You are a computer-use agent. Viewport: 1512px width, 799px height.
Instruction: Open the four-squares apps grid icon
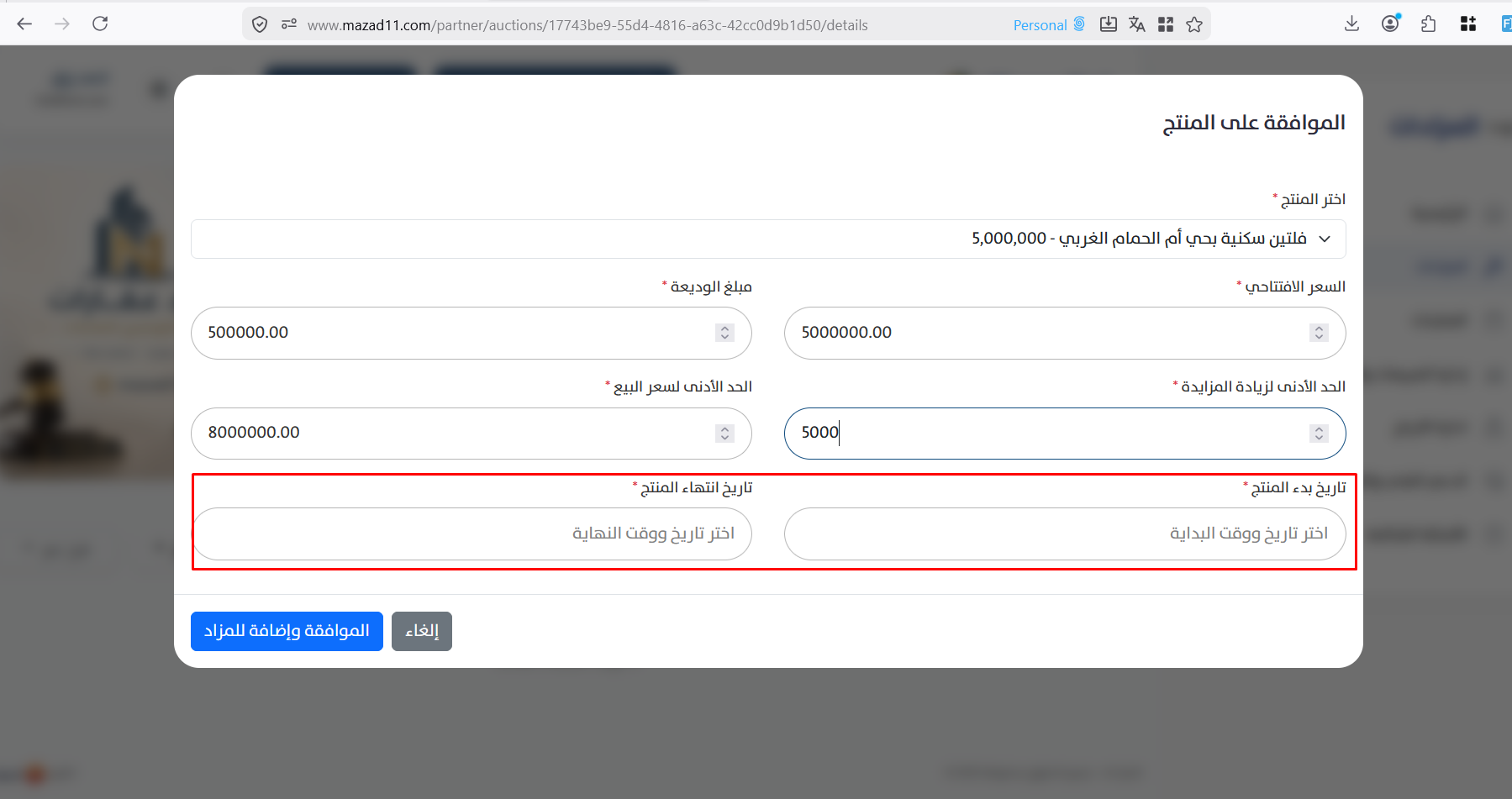1468,24
